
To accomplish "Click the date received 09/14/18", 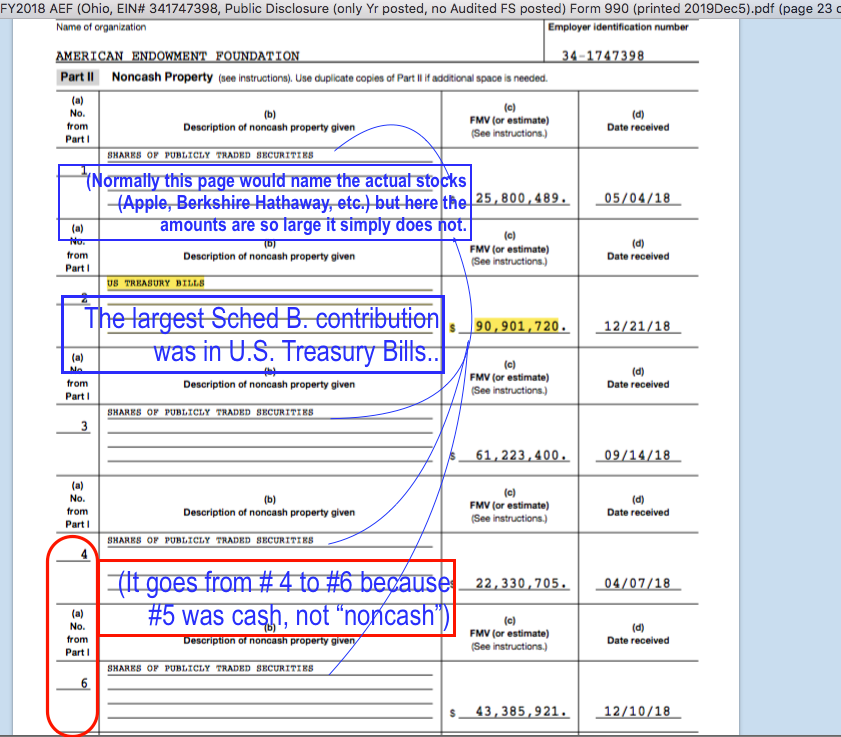I will (x=637, y=456).
